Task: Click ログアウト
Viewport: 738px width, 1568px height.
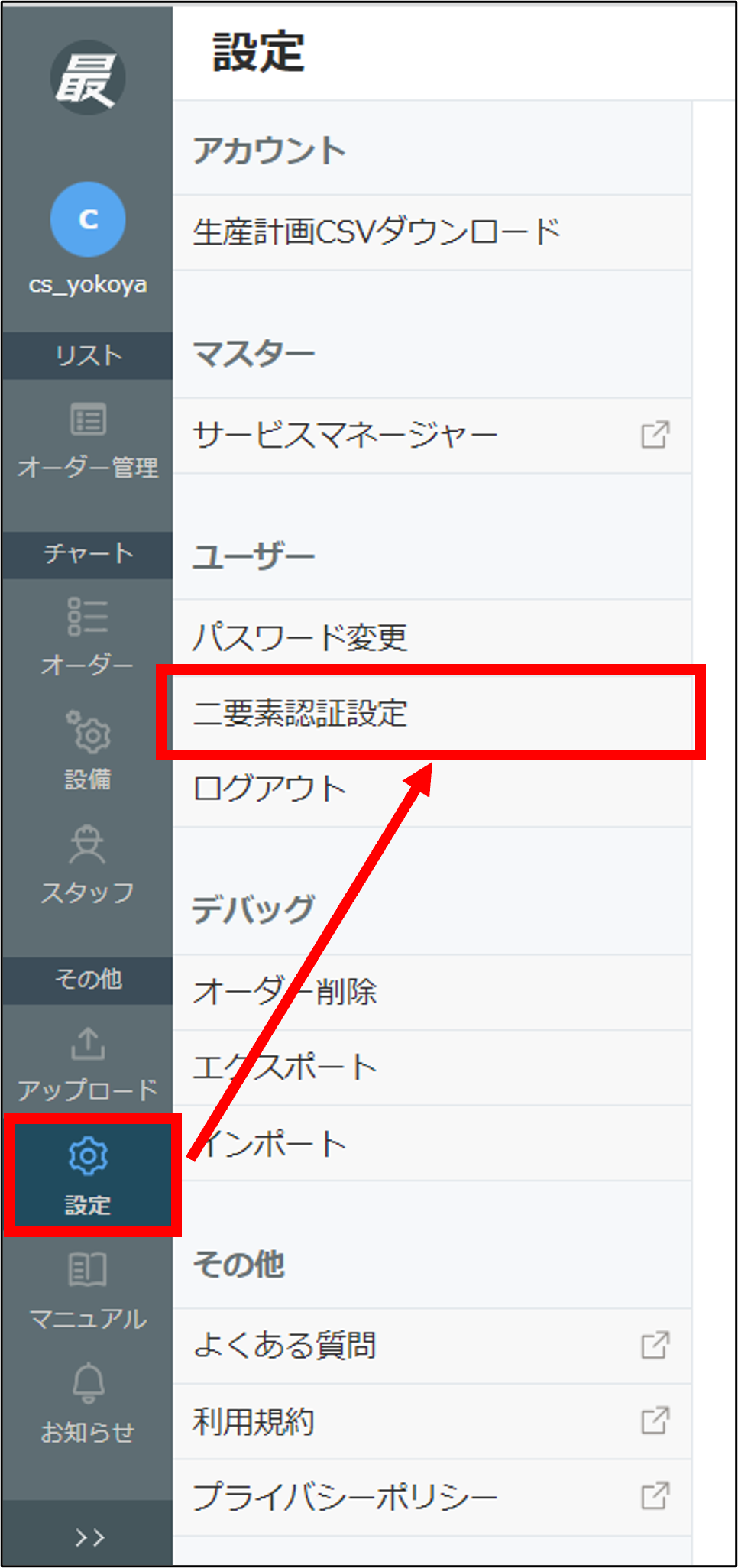Action: pos(432,789)
